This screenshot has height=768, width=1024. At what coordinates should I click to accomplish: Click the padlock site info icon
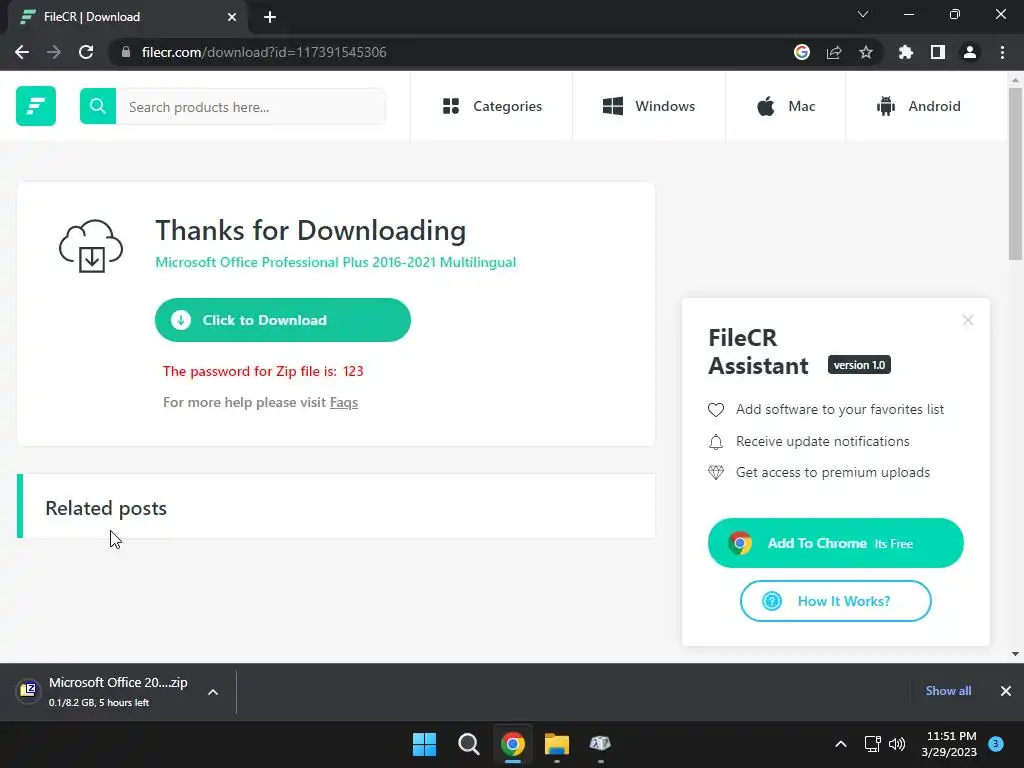click(x=126, y=52)
